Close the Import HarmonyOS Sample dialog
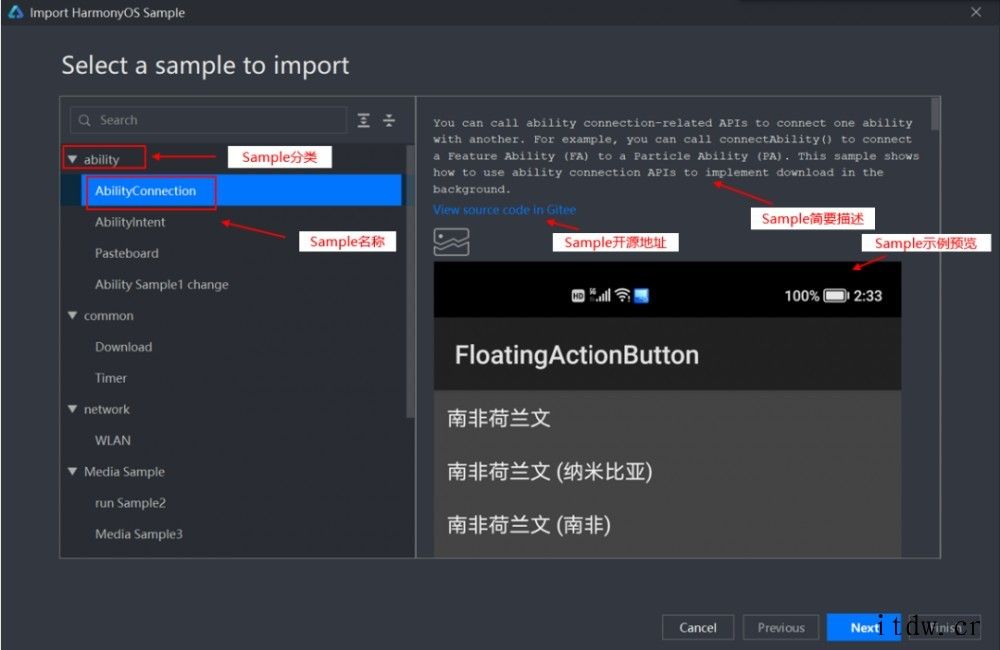The width and height of the screenshot is (1000, 650). (976, 12)
